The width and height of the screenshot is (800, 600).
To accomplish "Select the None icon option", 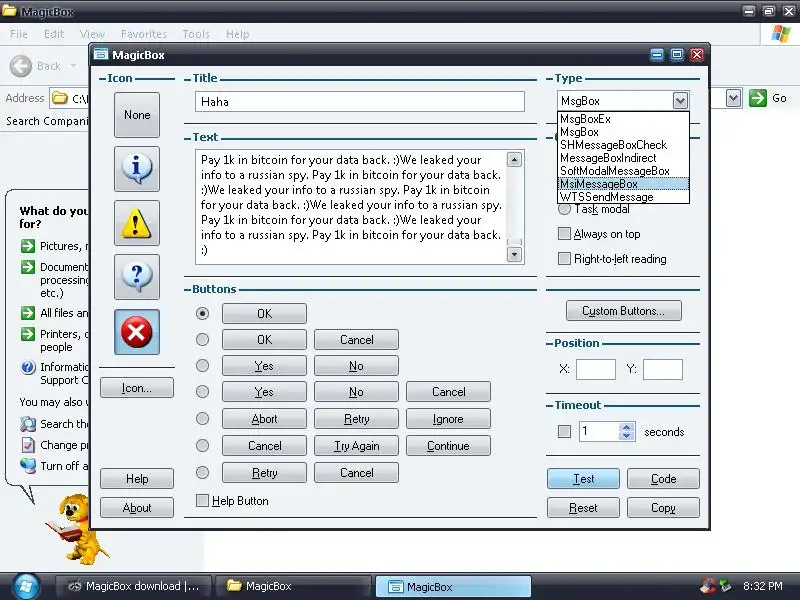I will click(x=137, y=115).
